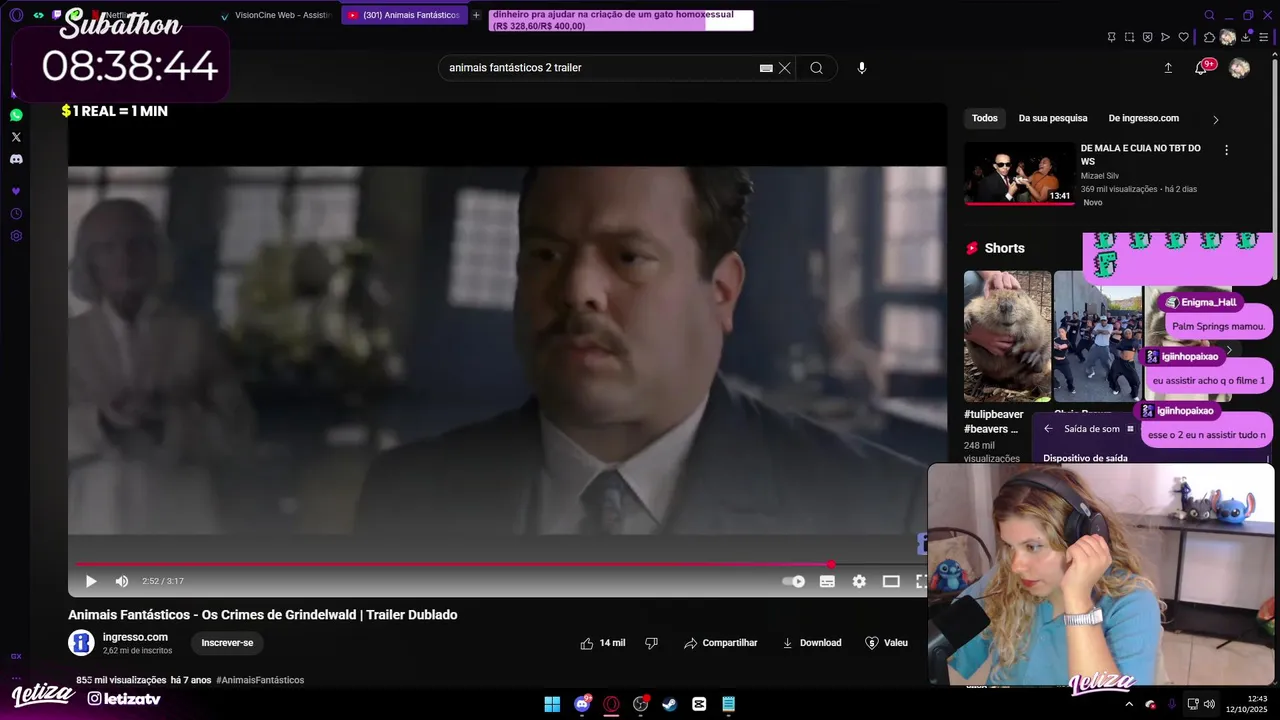This screenshot has width=1280, height=720.
Task: Open video player settings gear
Action: coord(859,581)
